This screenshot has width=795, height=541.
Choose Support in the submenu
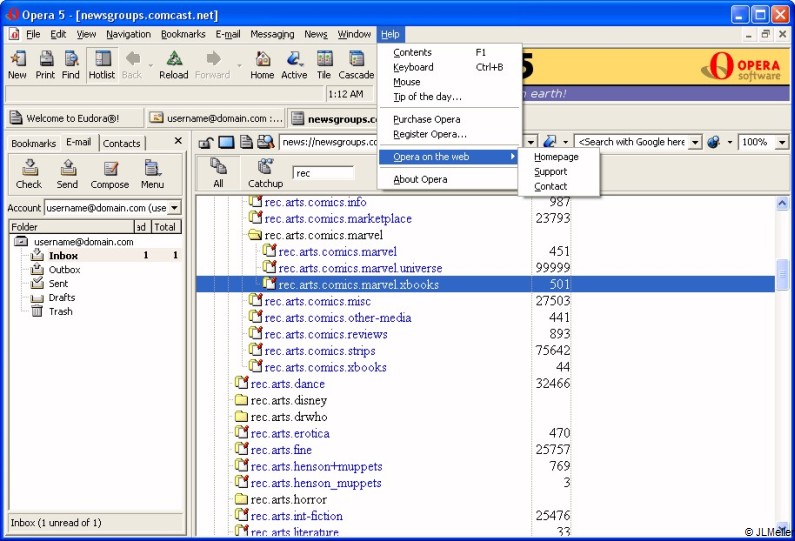coord(559,171)
